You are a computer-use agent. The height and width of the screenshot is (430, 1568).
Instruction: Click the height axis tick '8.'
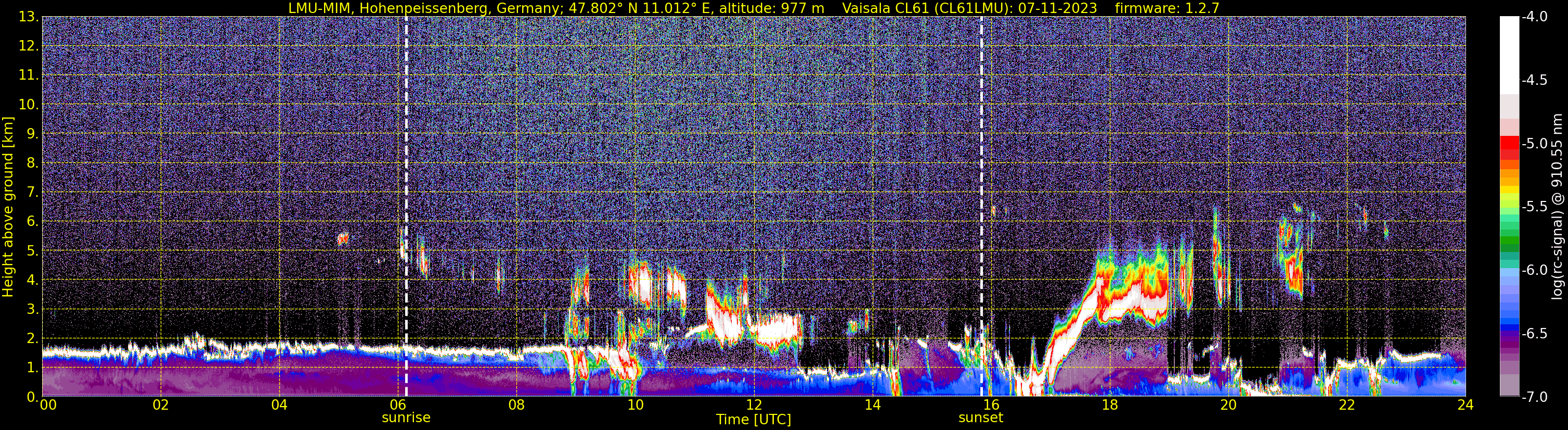point(32,163)
